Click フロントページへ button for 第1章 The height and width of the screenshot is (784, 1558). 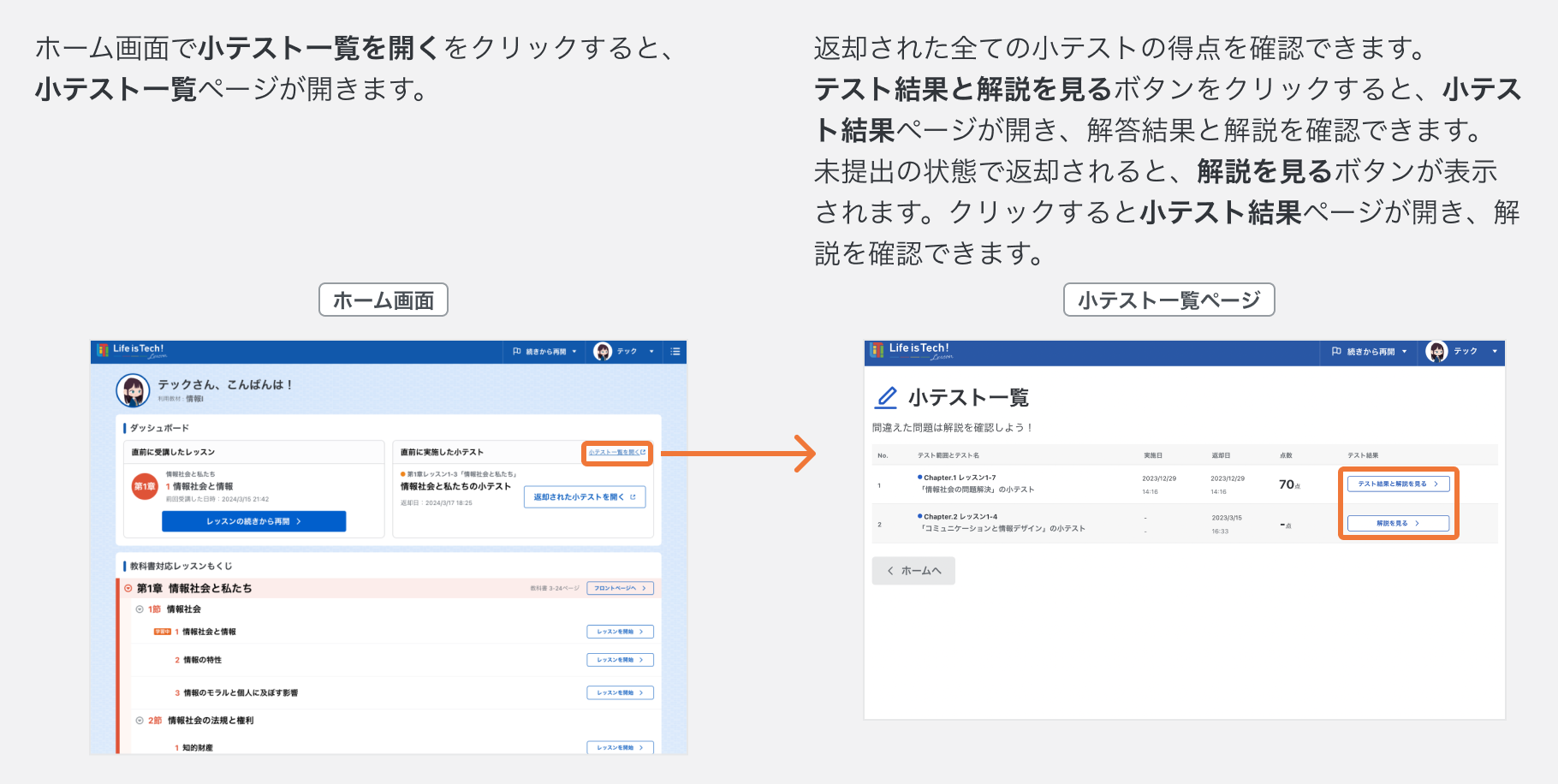pyautogui.click(x=621, y=588)
